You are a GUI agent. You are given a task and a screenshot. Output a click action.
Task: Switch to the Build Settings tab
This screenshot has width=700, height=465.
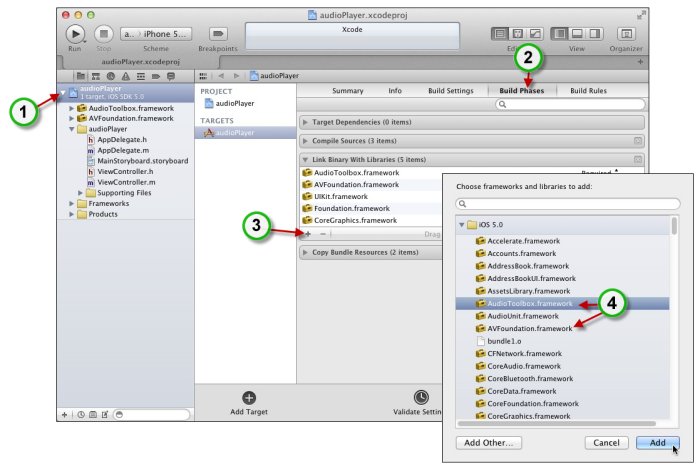tap(451, 91)
